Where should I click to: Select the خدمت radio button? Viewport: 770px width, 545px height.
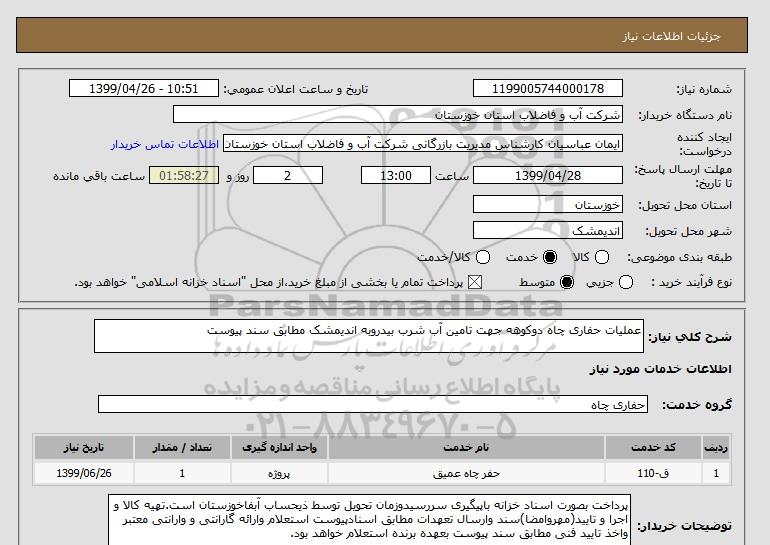(x=550, y=257)
